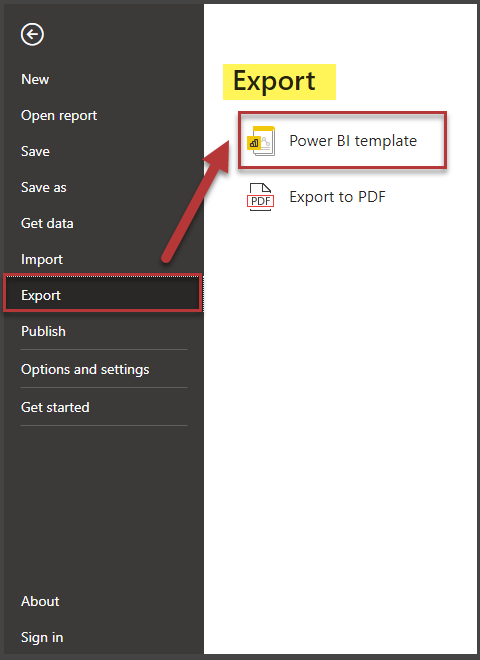Viewport: 480px width, 660px height.
Task: Open the About entry
Action: [x=40, y=601]
